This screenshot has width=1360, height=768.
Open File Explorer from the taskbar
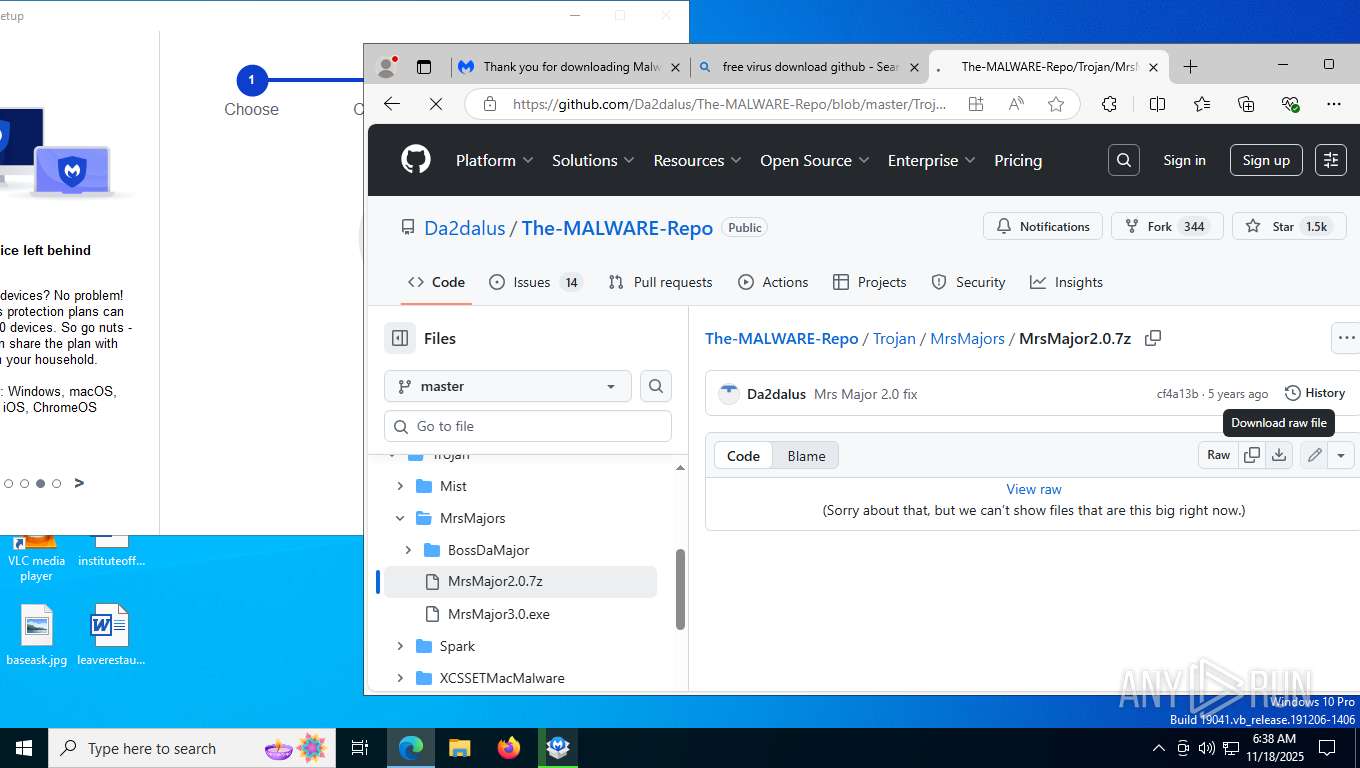pos(460,748)
